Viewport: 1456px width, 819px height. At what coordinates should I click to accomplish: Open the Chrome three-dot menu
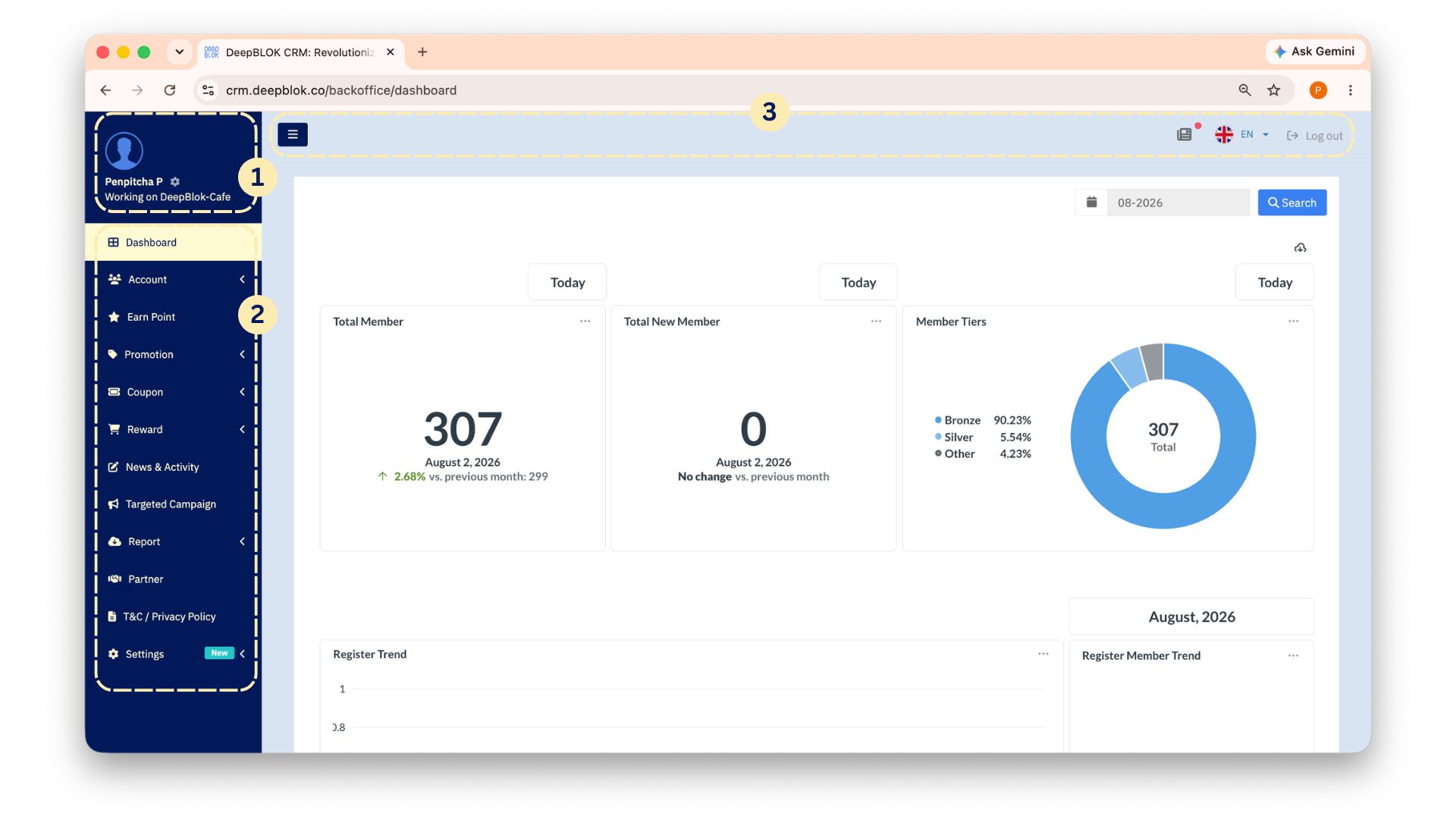tap(1351, 90)
